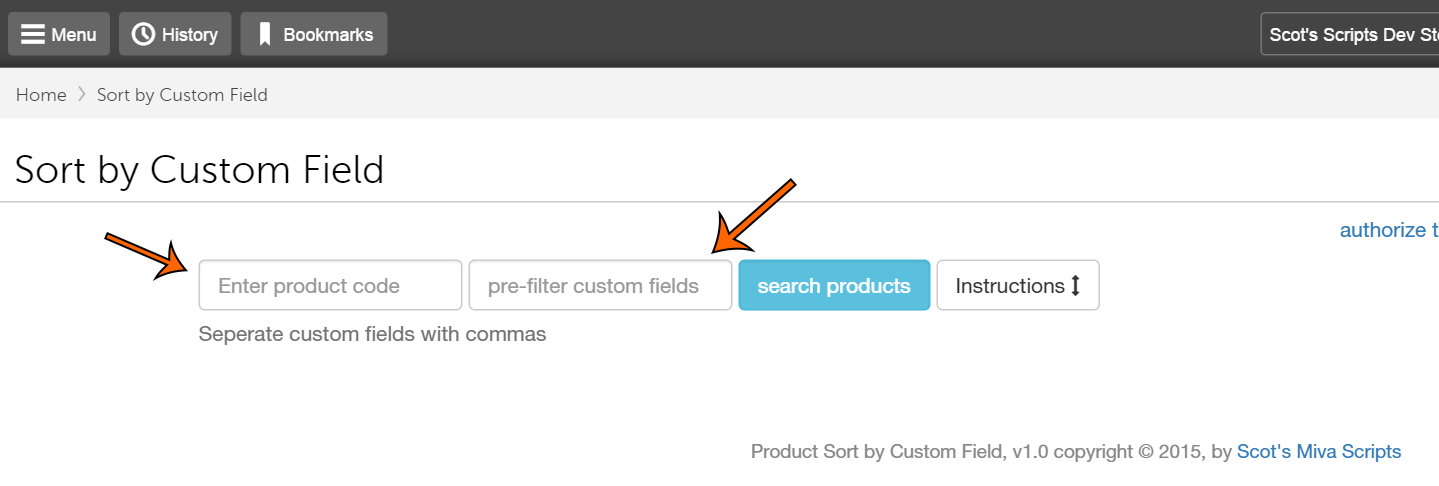This screenshot has height=486, width=1439.
Task: Select the Sort by Custom Field breadcrumb
Action: click(x=182, y=95)
